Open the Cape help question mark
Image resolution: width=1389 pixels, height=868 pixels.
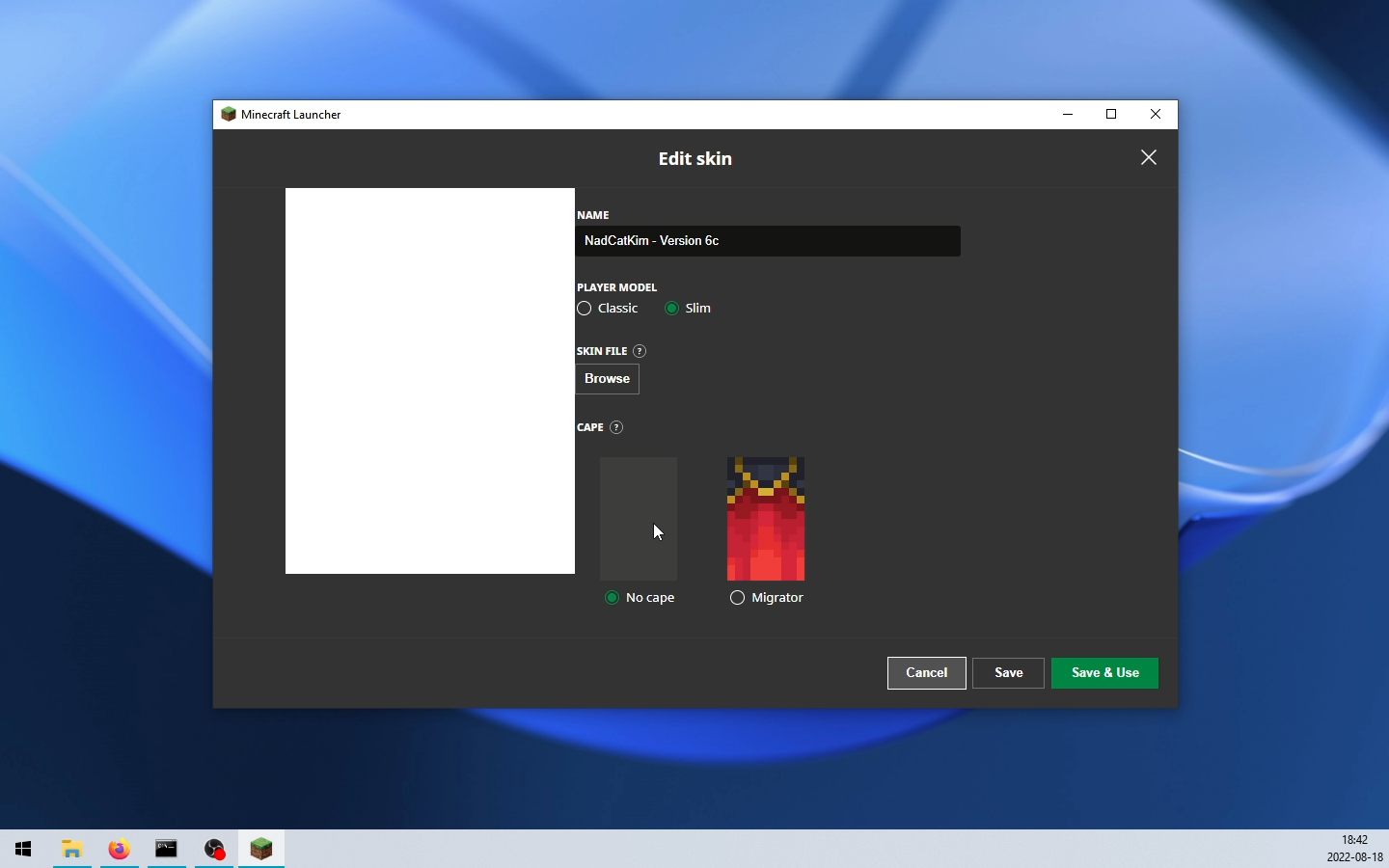click(617, 427)
